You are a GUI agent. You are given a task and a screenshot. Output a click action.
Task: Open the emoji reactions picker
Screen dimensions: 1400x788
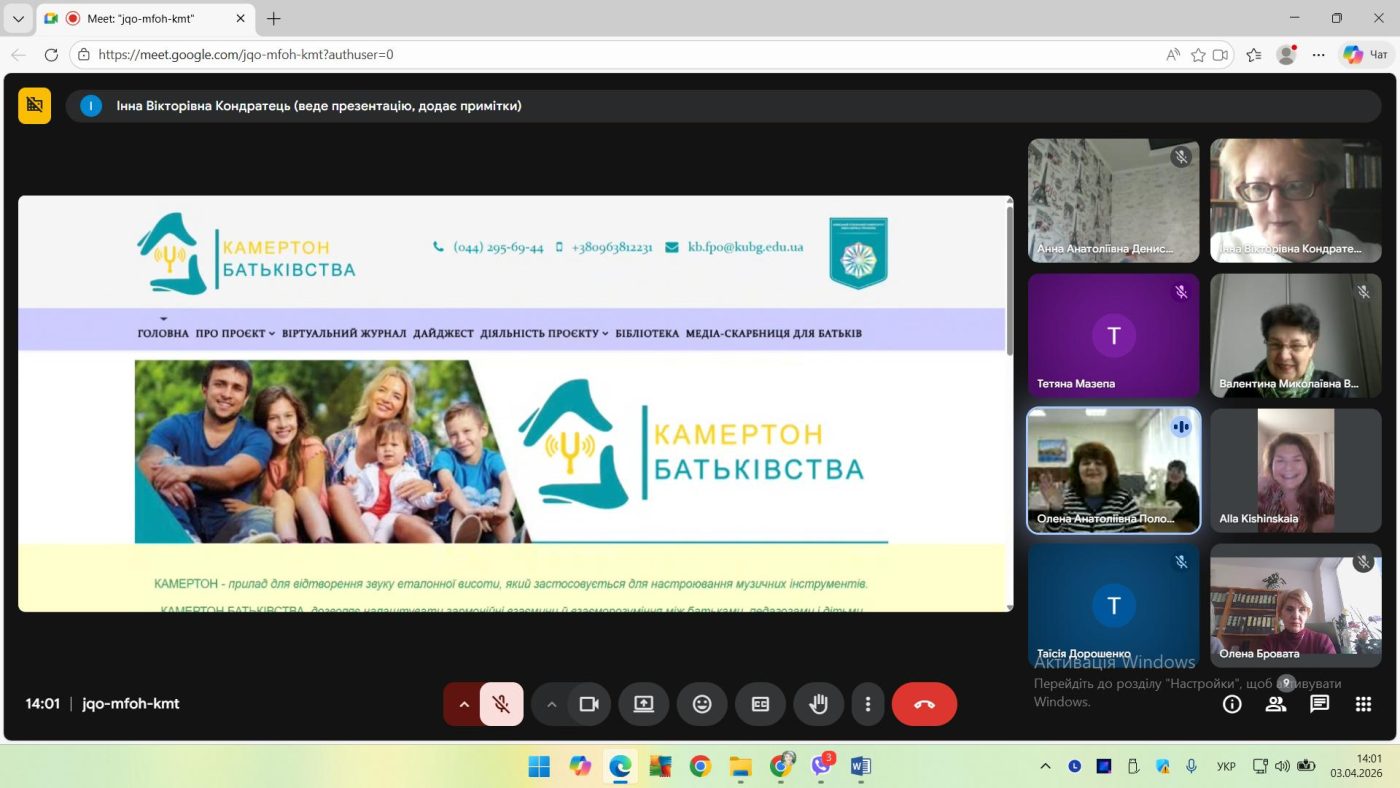[x=702, y=704]
